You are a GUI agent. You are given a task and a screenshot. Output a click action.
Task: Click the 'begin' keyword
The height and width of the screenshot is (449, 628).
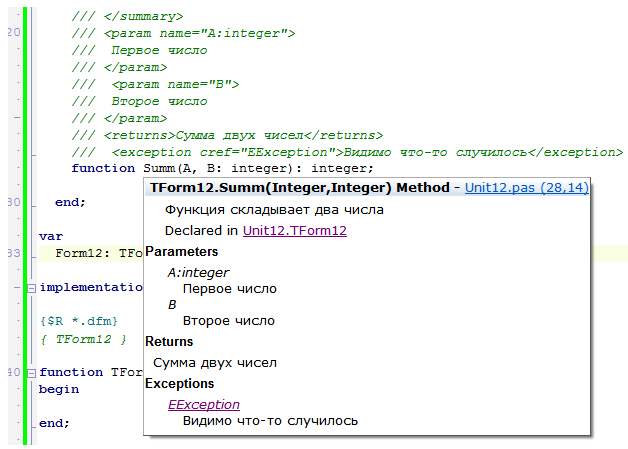coord(59,389)
